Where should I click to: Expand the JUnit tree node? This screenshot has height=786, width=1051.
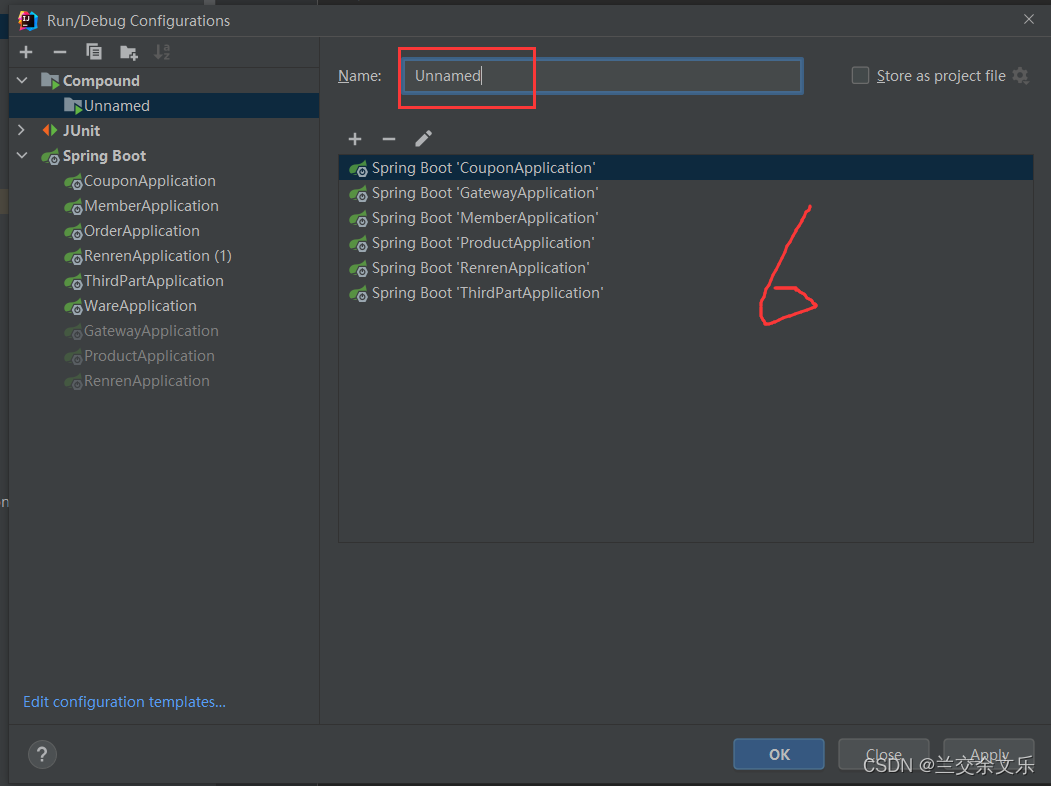22,130
